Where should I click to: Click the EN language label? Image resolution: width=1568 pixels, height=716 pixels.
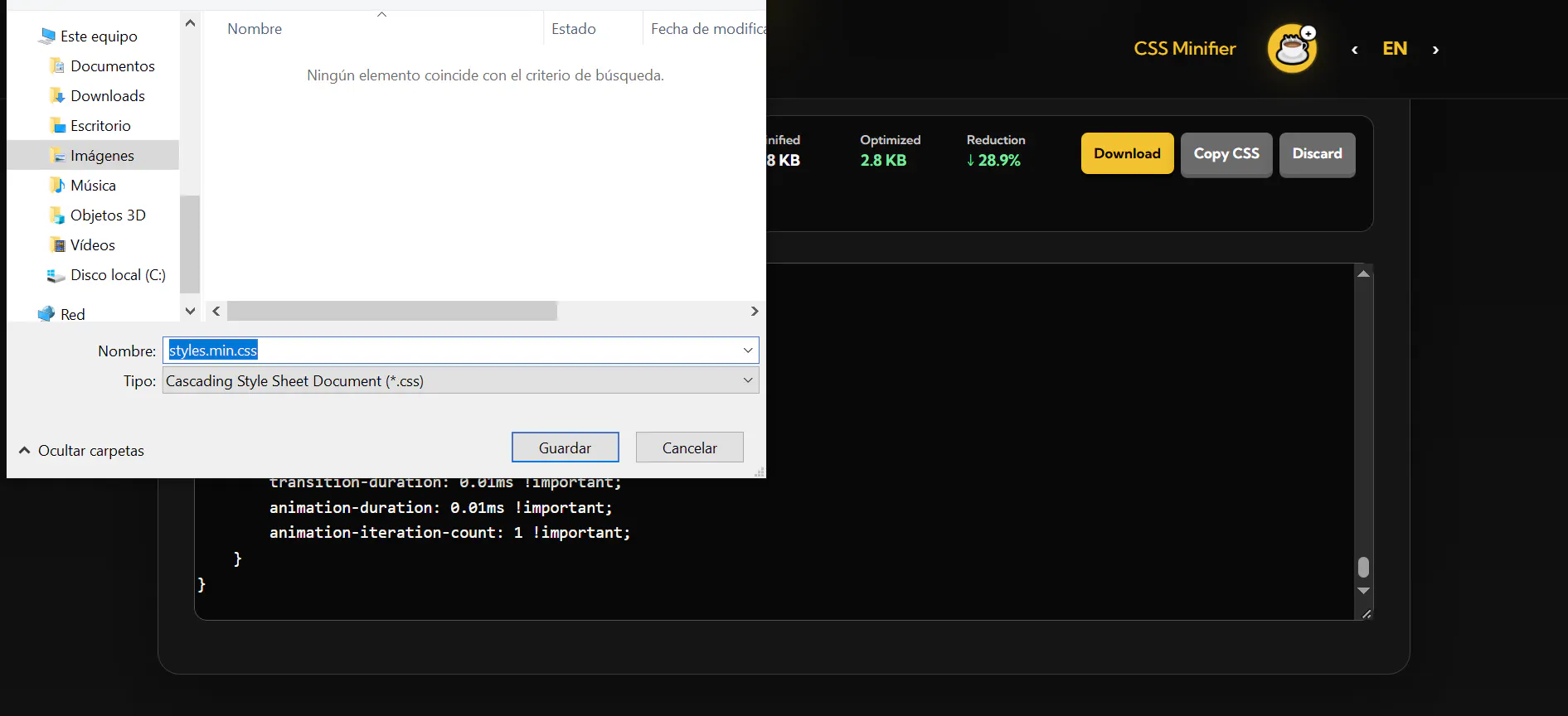tap(1395, 48)
